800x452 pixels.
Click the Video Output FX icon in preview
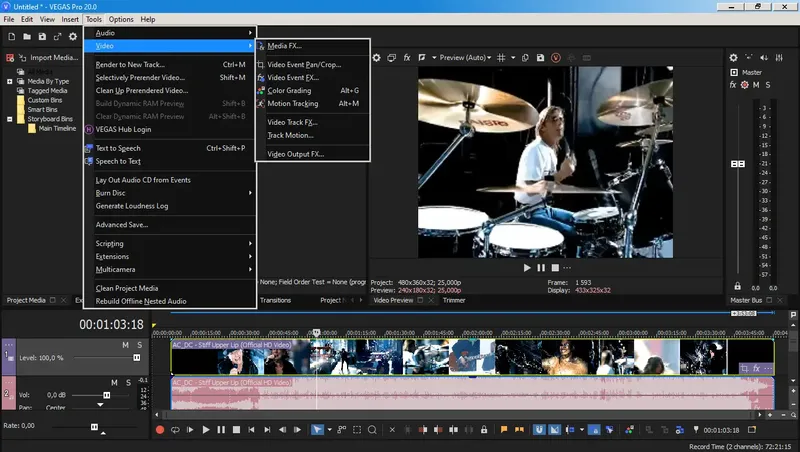[407, 57]
